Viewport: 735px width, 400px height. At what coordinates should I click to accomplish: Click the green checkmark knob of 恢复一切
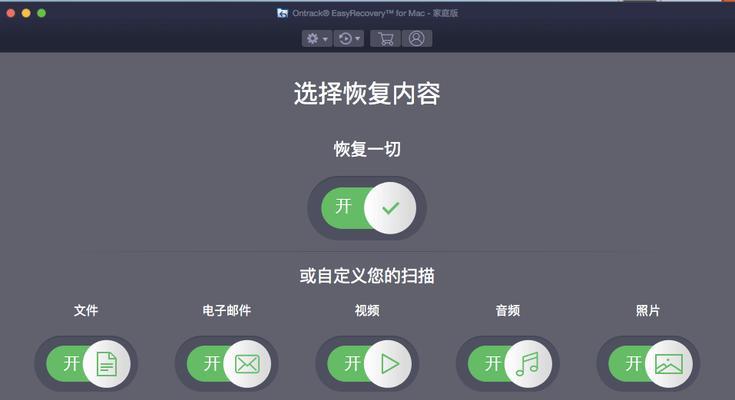coord(390,208)
